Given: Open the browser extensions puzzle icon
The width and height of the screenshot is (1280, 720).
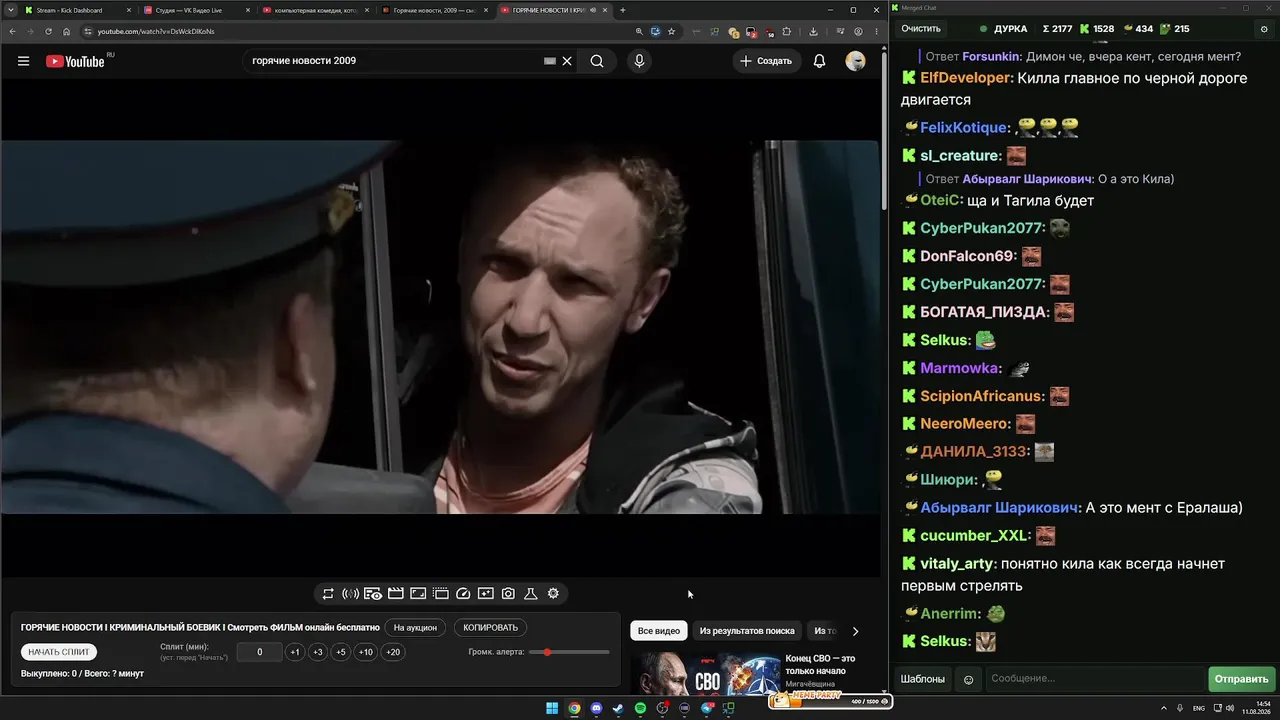Looking at the screenshot, I should click(x=785, y=31).
